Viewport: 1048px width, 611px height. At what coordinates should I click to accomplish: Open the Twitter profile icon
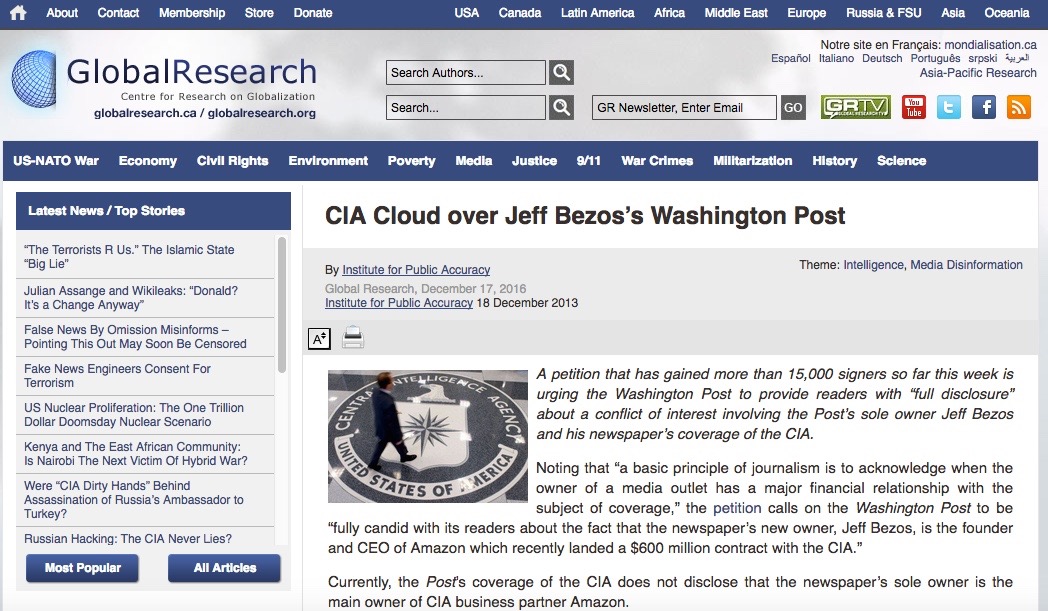point(948,107)
